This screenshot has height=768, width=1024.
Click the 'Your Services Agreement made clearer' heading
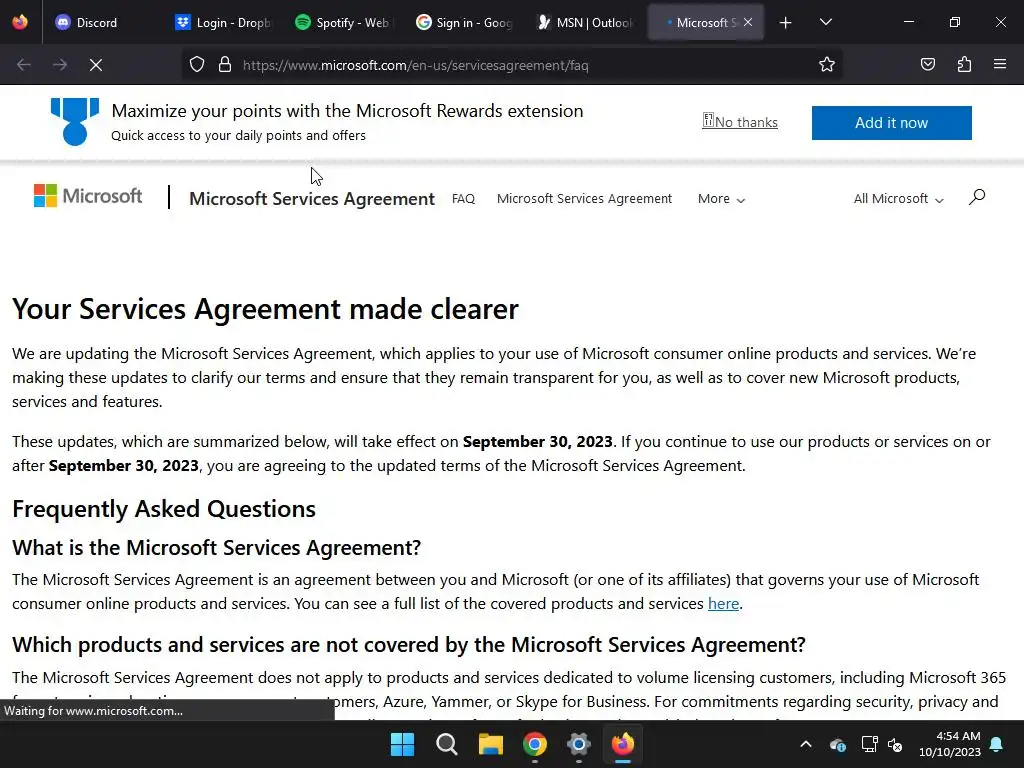[265, 309]
